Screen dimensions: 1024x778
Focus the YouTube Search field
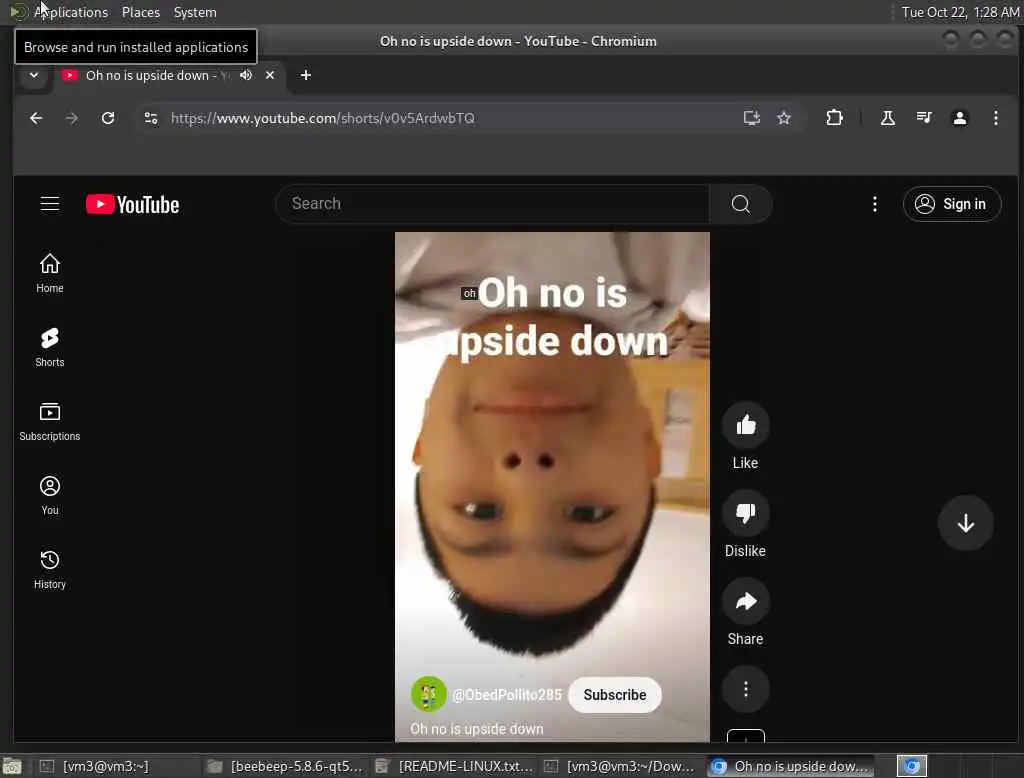pyautogui.click(x=492, y=204)
